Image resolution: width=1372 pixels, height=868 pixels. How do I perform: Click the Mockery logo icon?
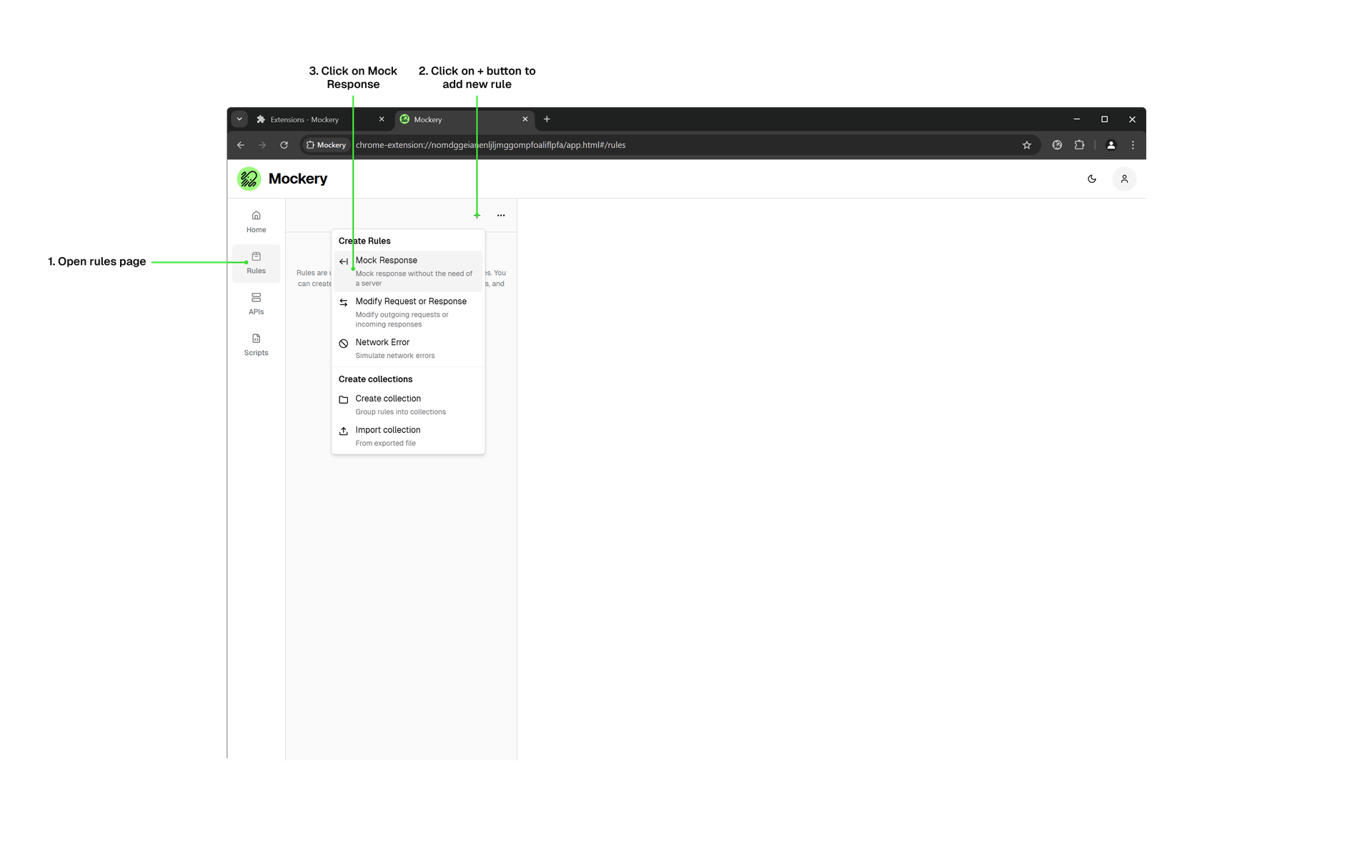[x=249, y=179]
